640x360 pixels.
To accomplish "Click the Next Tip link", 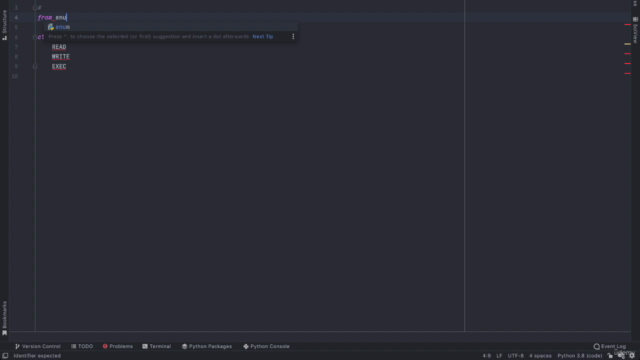I will (x=263, y=36).
